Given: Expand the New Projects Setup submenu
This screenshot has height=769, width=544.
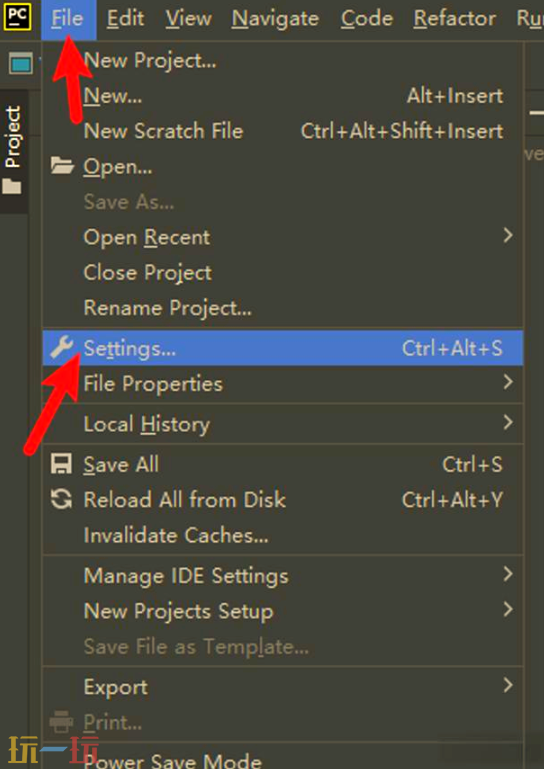Looking at the screenshot, I should pyautogui.click(x=283, y=611).
